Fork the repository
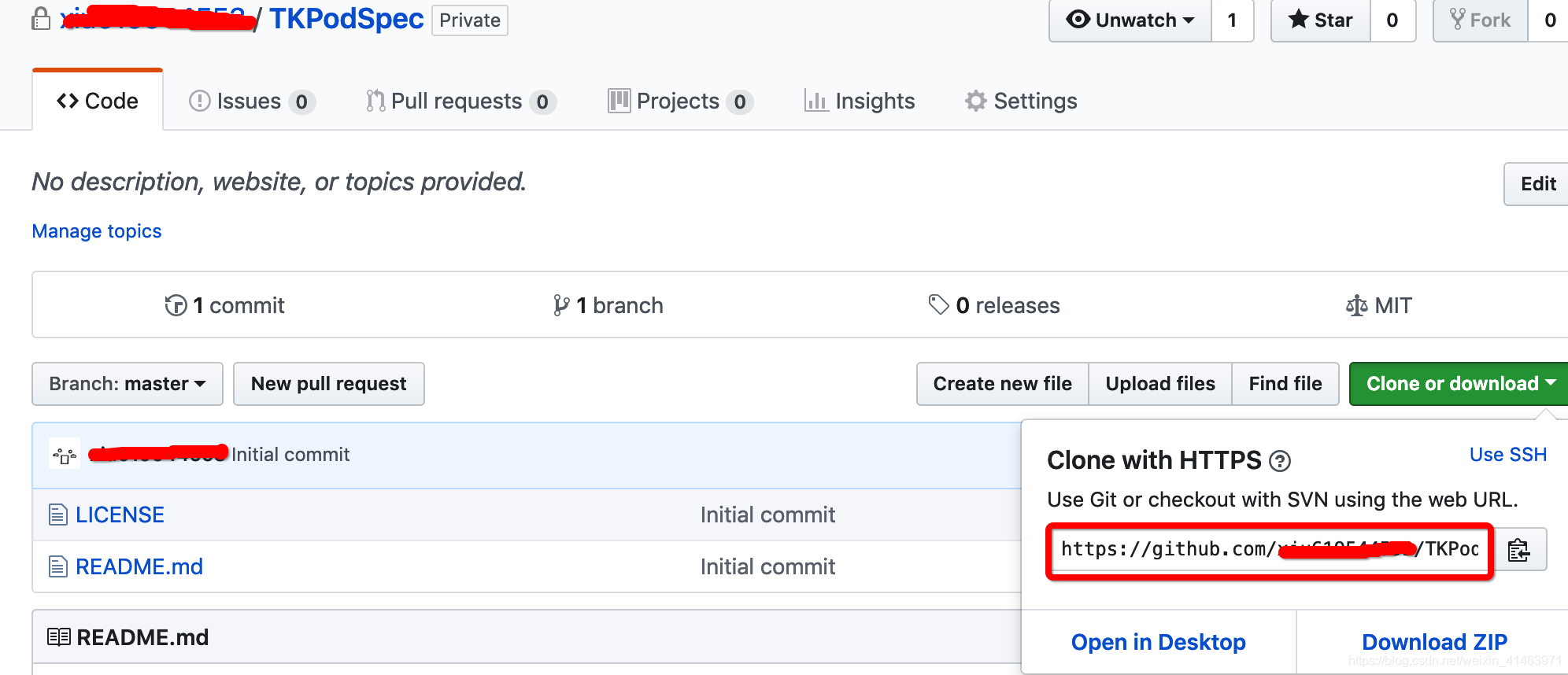The height and width of the screenshot is (675, 1568). tap(1480, 20)
